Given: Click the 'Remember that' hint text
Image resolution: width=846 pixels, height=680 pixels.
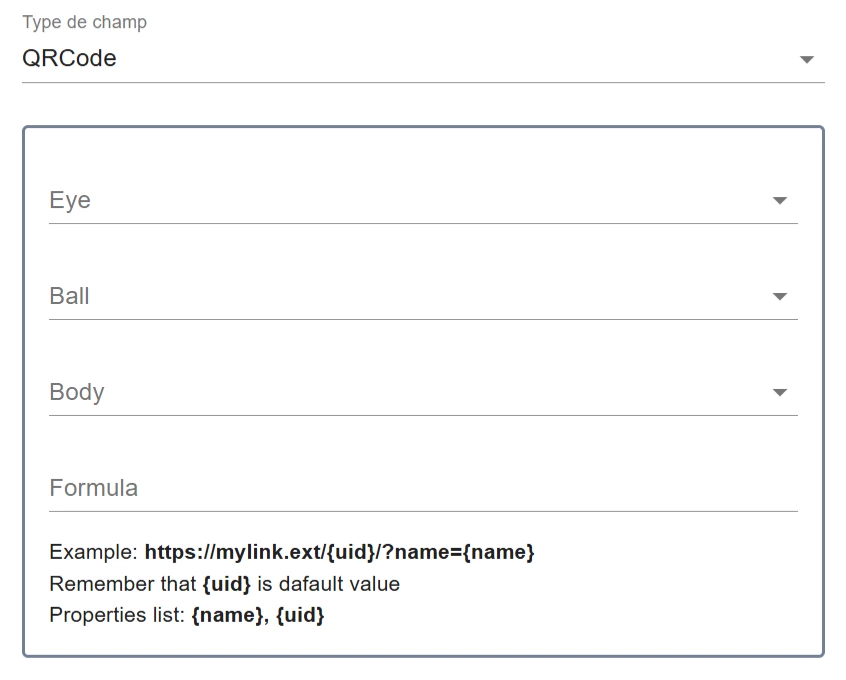Looking at the screenshot, I should 122,584.
